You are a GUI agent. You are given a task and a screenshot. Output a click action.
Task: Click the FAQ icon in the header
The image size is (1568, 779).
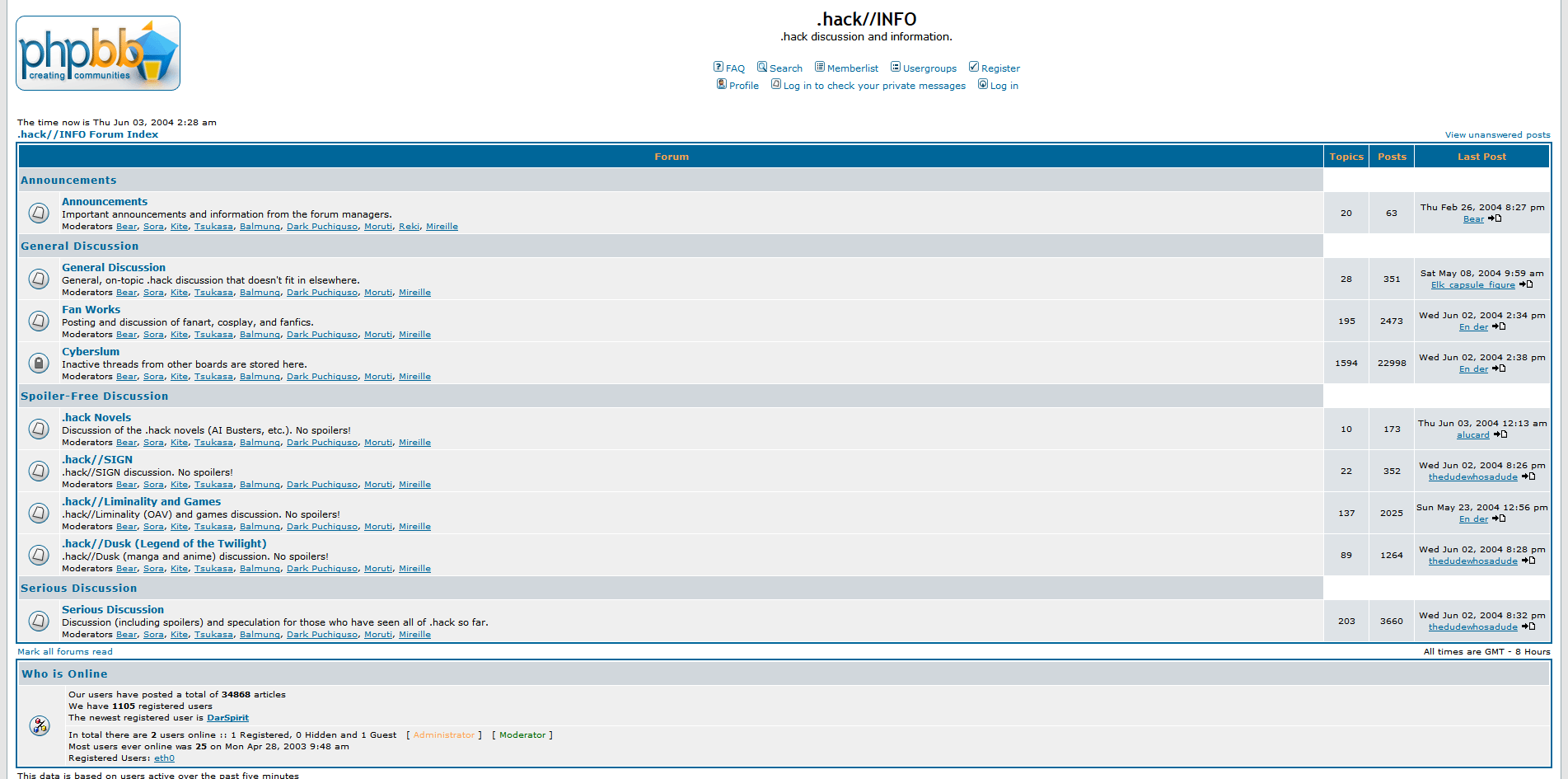[718, 67]
